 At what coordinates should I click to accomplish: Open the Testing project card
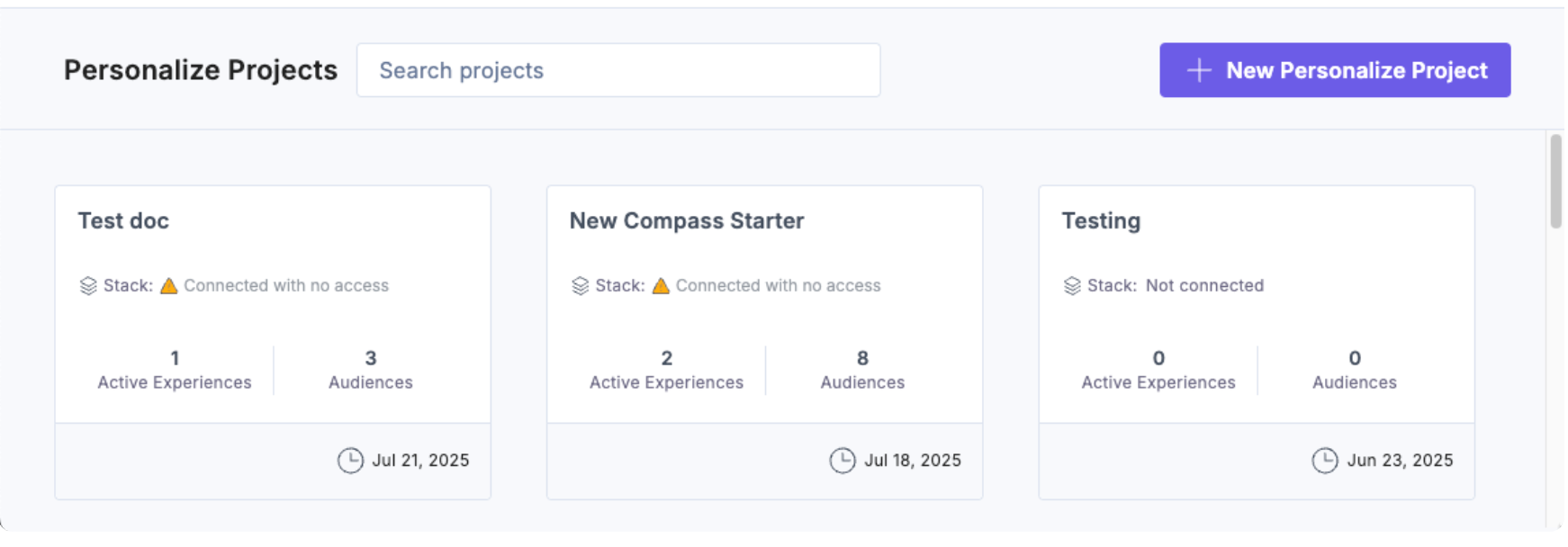[1257, 342]
